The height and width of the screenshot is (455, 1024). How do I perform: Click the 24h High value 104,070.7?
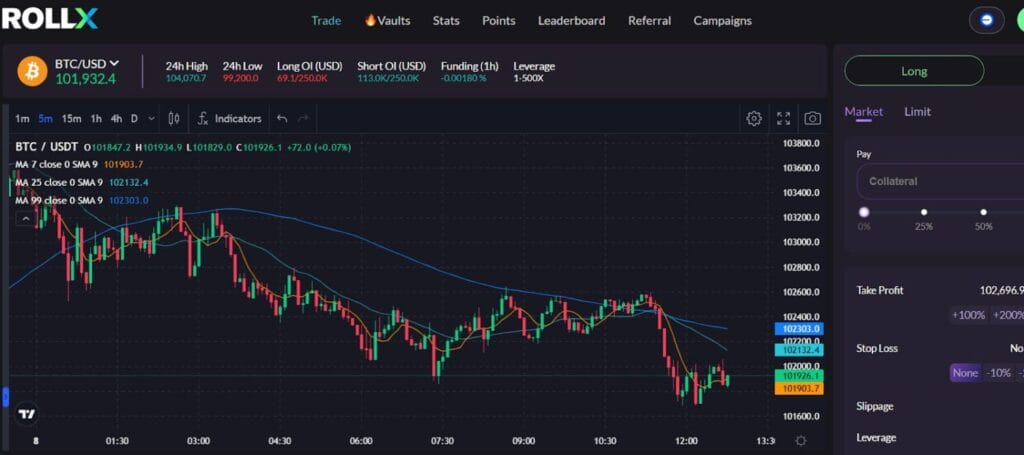(x=185, y=78)
